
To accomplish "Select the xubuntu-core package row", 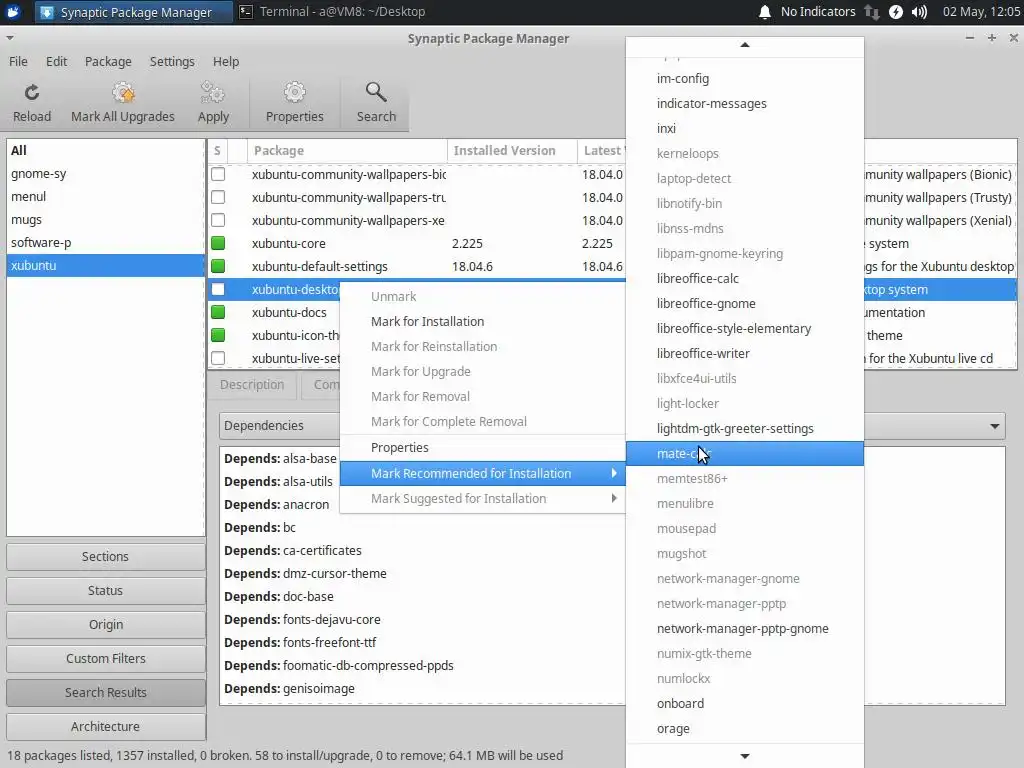I will tap(417, 244).
